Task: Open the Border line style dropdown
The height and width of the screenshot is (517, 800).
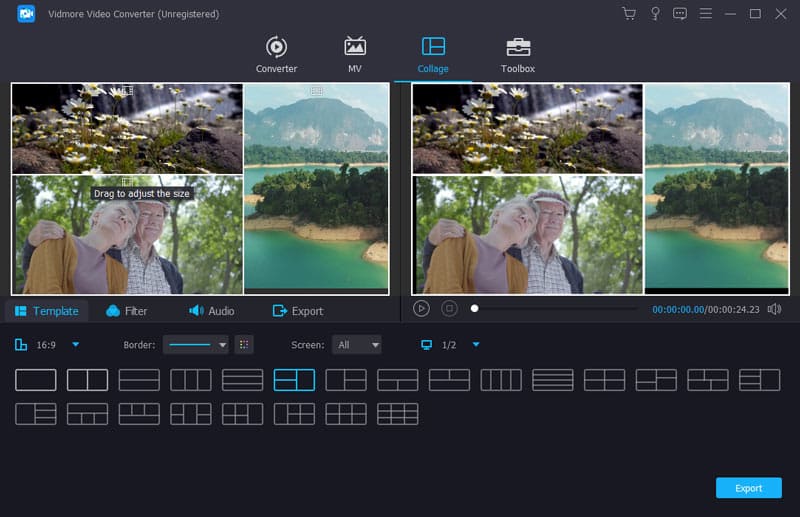Action: [x=195, y=345]
